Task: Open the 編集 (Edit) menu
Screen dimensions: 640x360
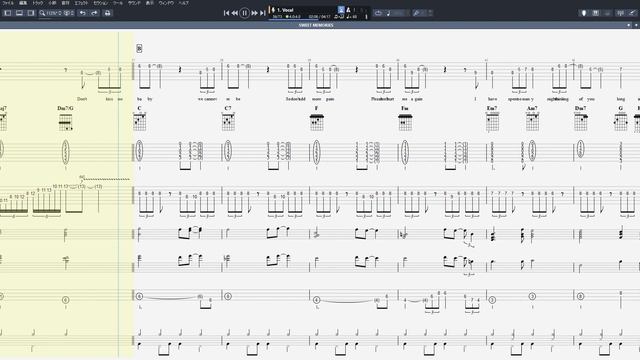Action: [23, 3]
